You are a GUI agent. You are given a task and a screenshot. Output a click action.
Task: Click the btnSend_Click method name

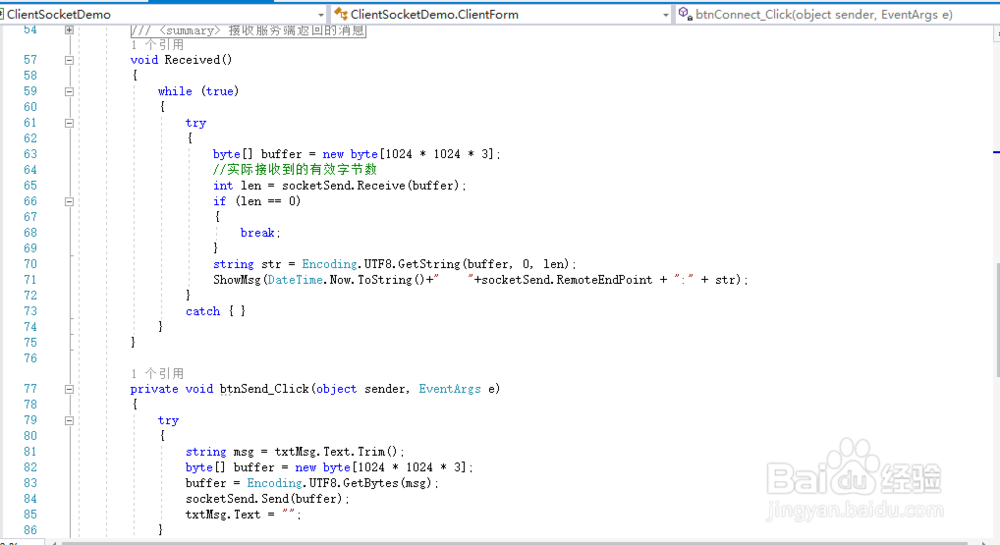264,389
